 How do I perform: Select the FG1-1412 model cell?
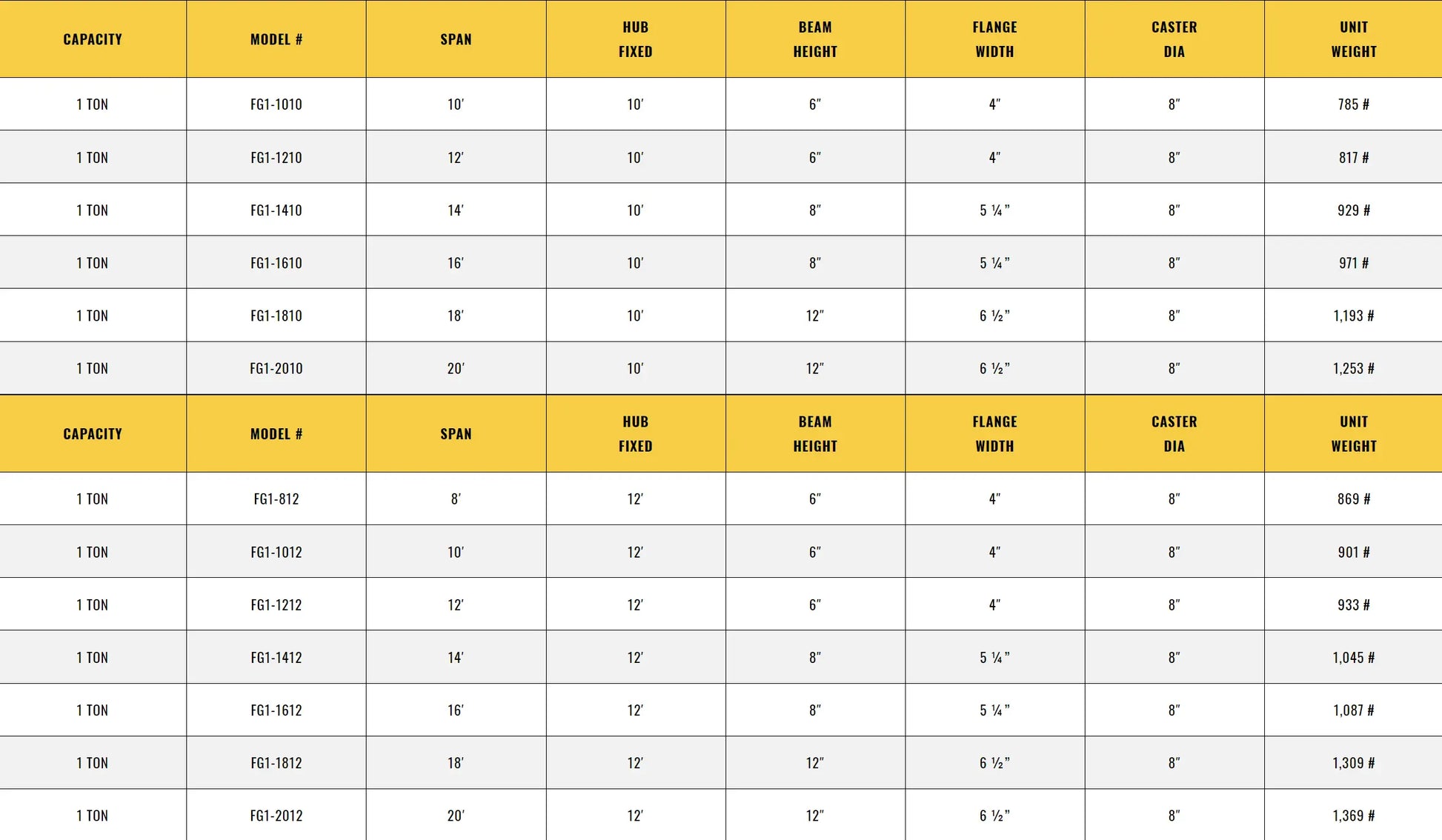[x=276, y=657]
